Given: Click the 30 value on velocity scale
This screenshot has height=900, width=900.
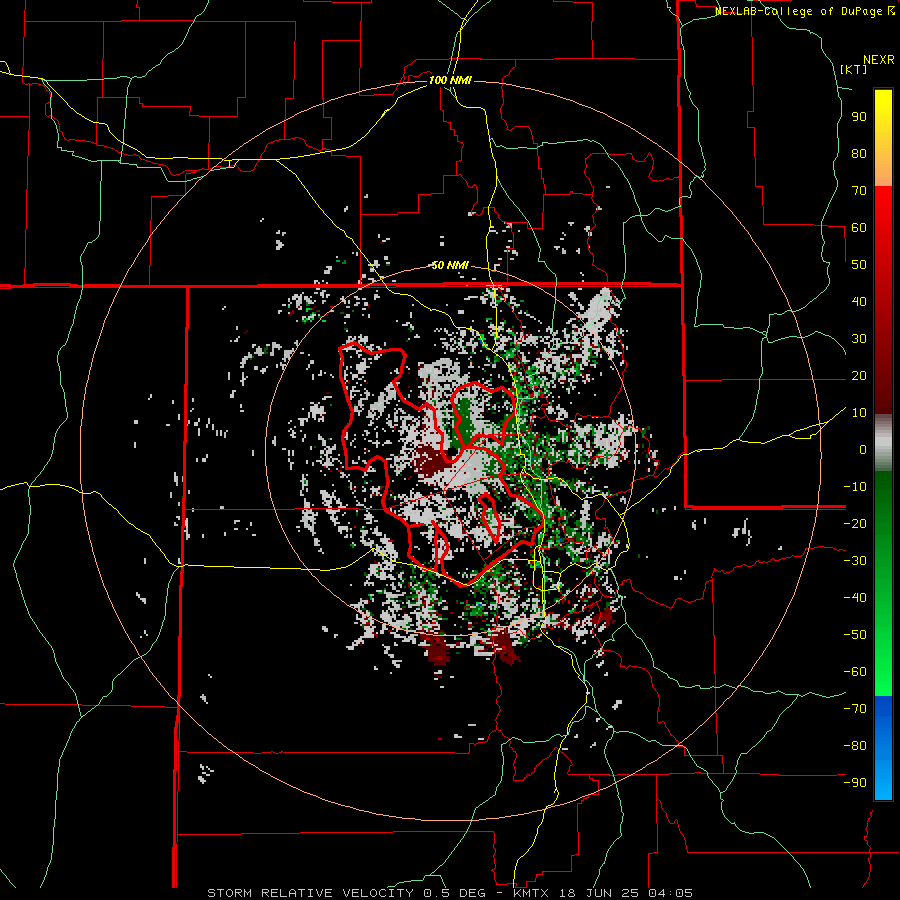Looking at the screenshot, I should click(859, 339).
